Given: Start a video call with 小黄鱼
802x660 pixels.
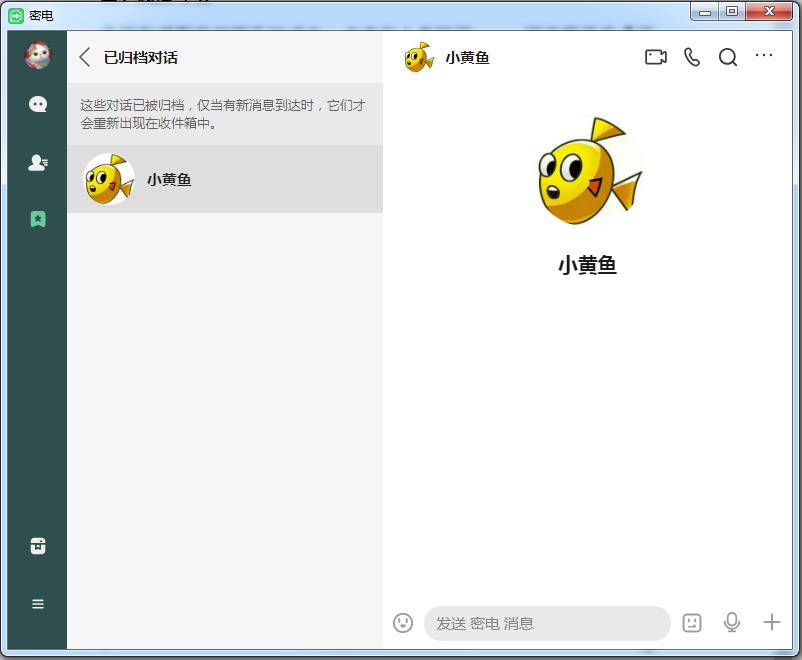Looking at the screenshot, I should (x=656, y=57).
